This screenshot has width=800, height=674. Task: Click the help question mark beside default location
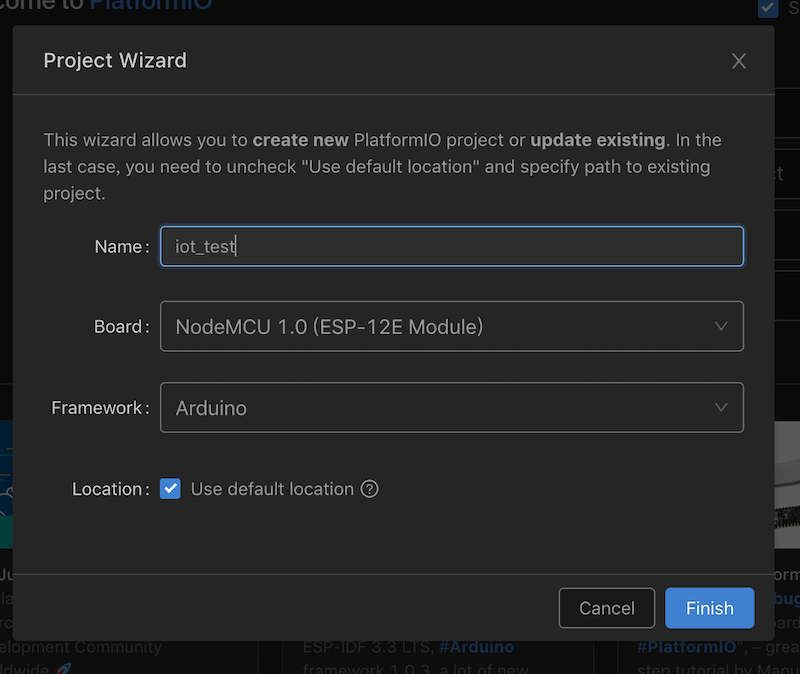[x=370, y=489]
